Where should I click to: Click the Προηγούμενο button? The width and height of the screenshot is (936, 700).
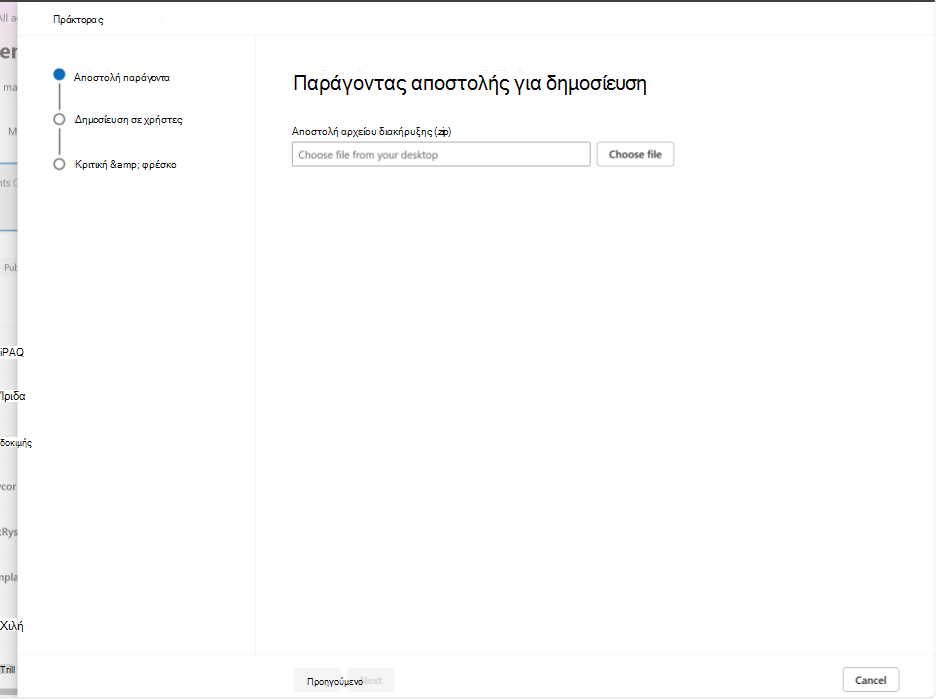318,680
